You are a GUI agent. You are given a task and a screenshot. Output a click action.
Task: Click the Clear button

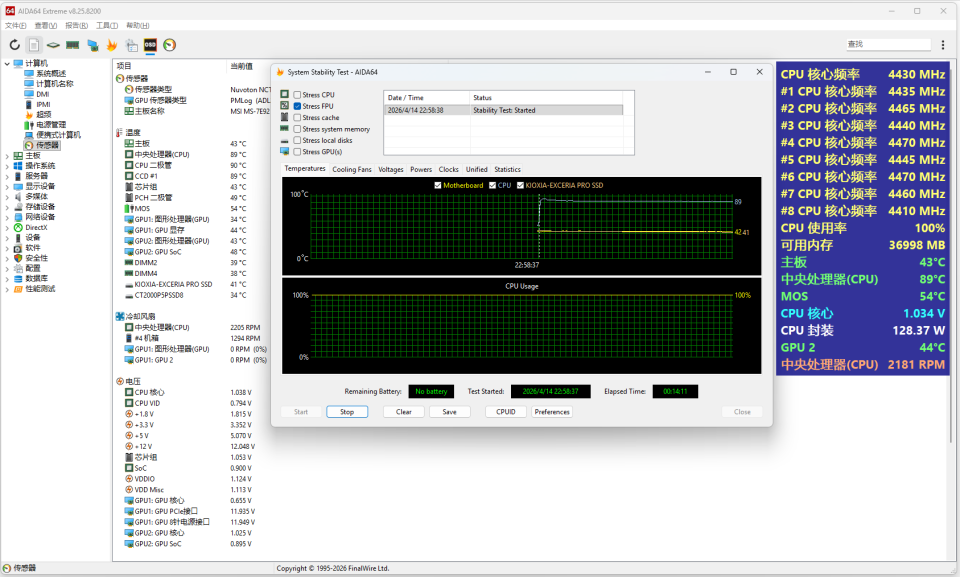pyautogui.click(x=403, y=412)
